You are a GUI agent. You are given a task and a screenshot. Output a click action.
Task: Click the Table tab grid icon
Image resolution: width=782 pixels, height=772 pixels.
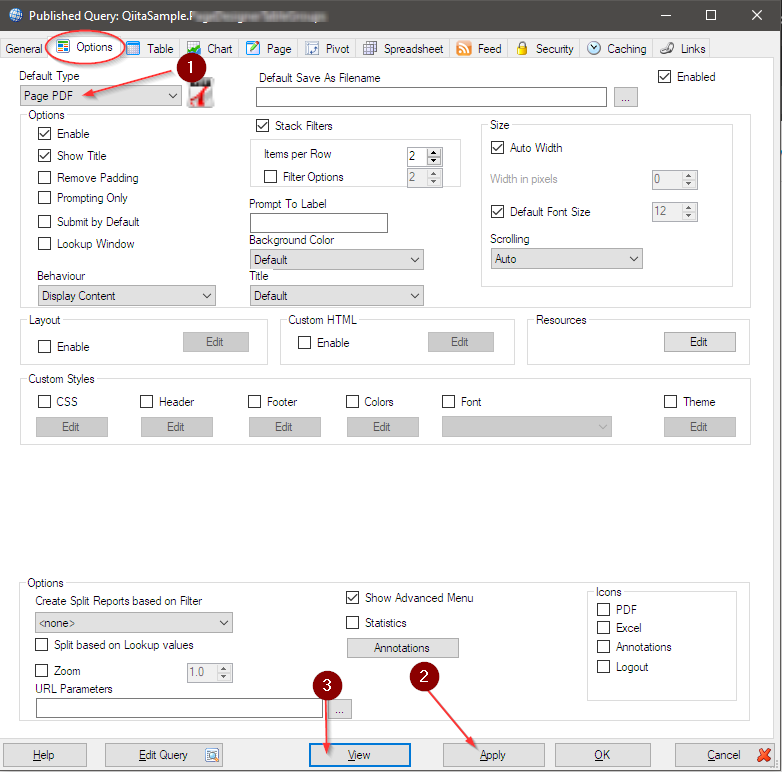(x=133, y=48)
